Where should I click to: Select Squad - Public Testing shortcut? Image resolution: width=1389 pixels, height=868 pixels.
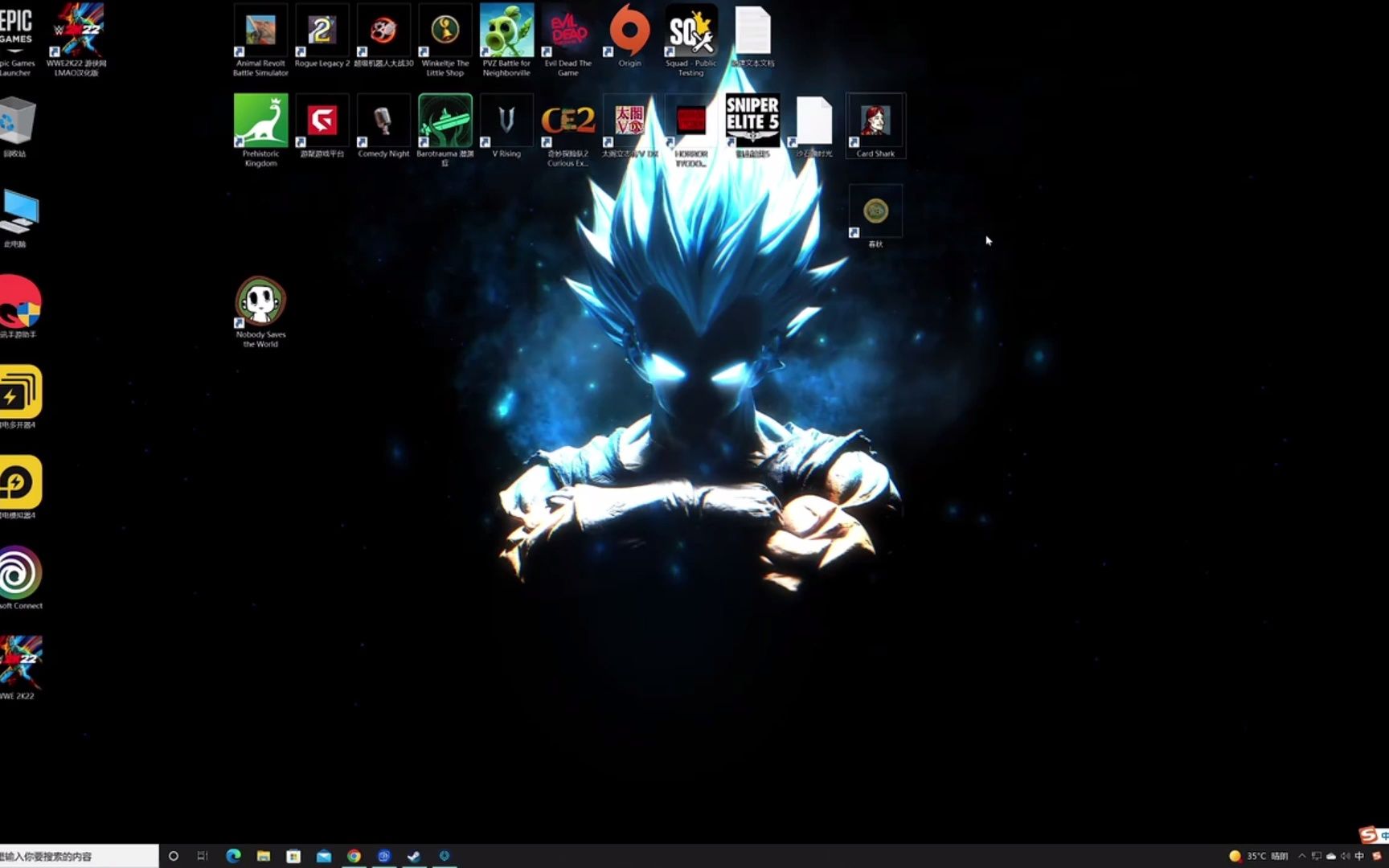691,39
